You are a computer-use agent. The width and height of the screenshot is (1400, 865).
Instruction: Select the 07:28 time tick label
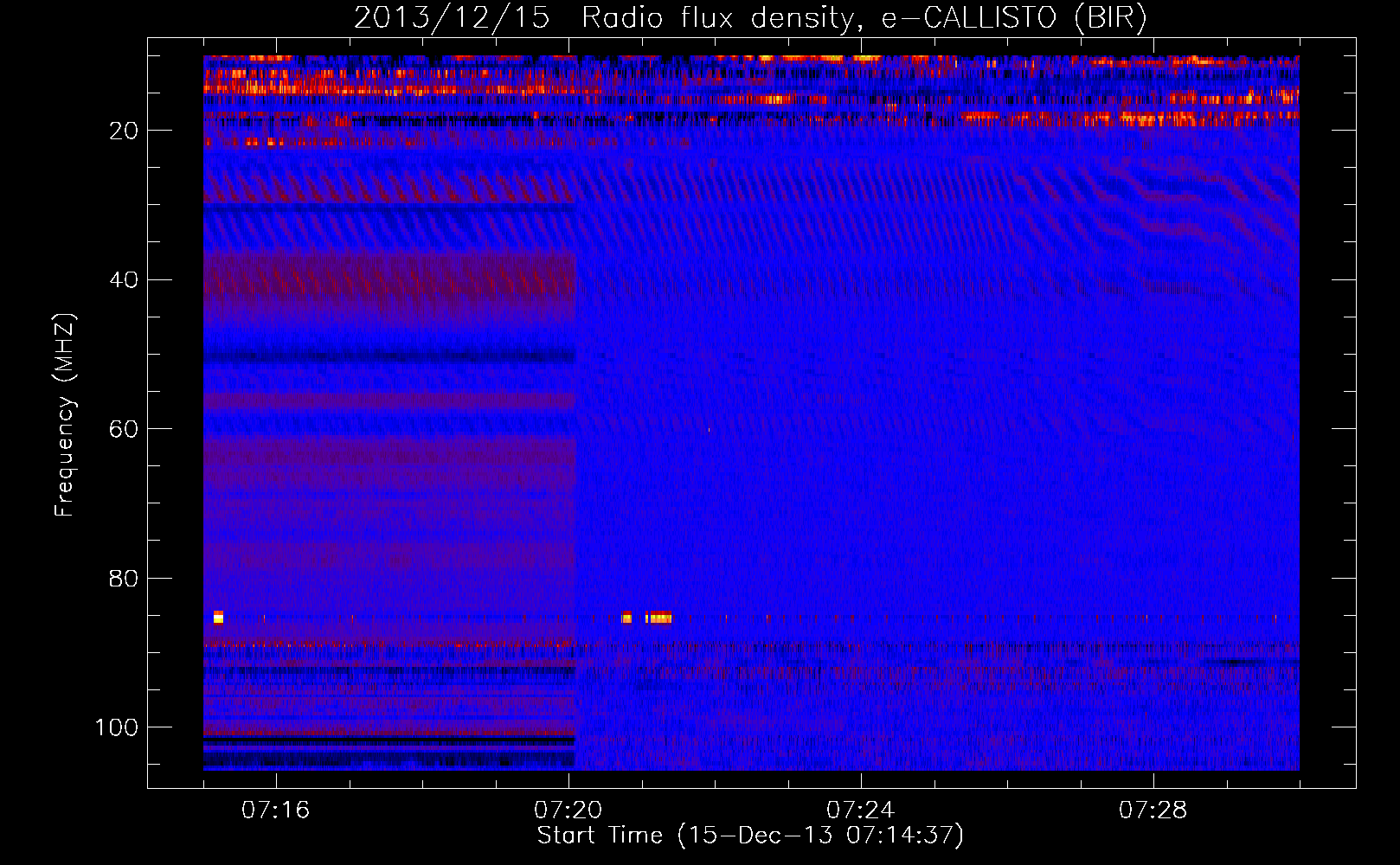click(1153, 811)
